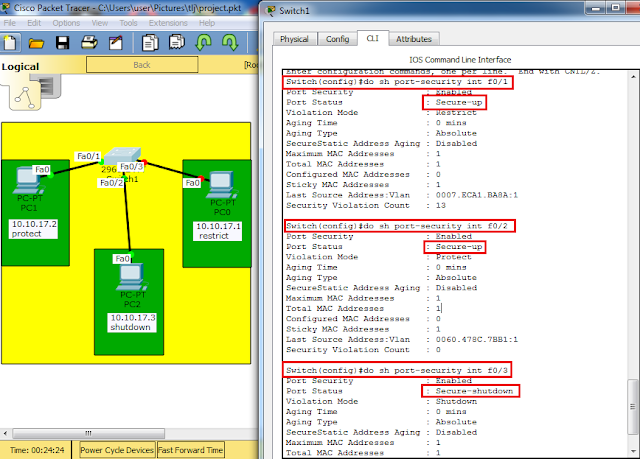
Task: Select the PC2 computer in the topology
Action: (x=131, y=277)
